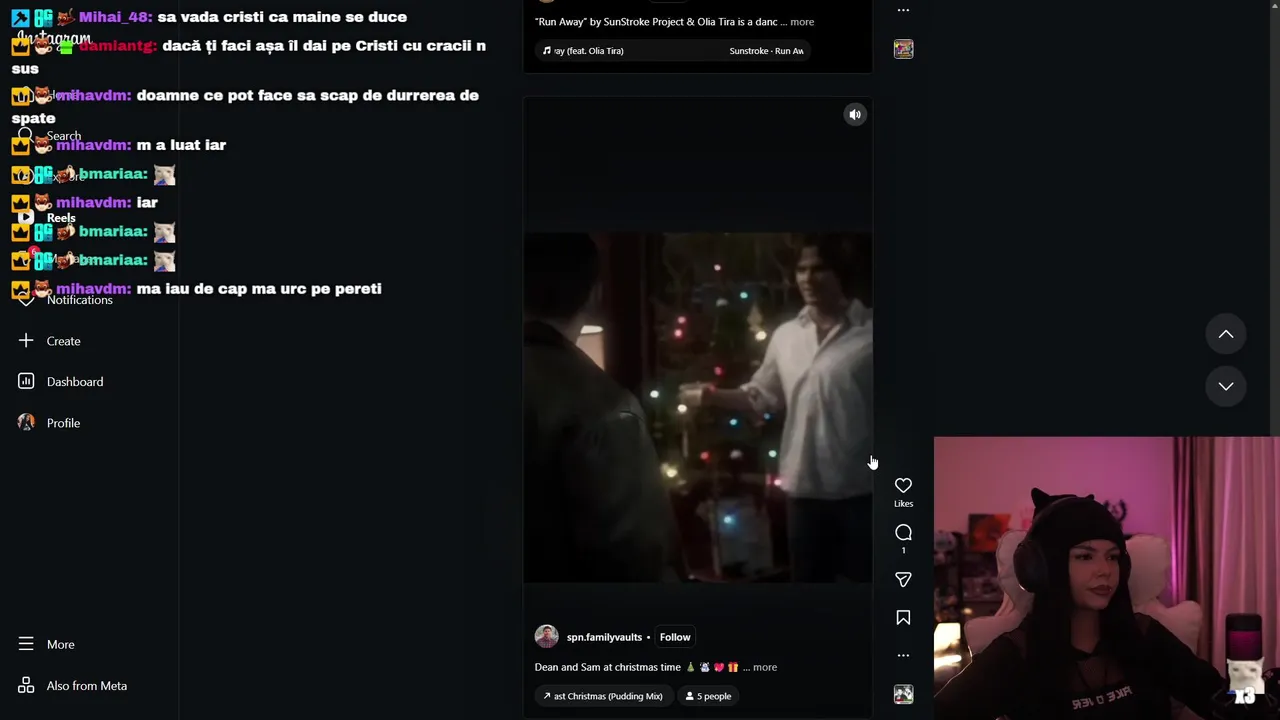The width and height of the screenshot is (1280, 720).
Task: Open Also from Meta menu
Action: tap(86, 686)
